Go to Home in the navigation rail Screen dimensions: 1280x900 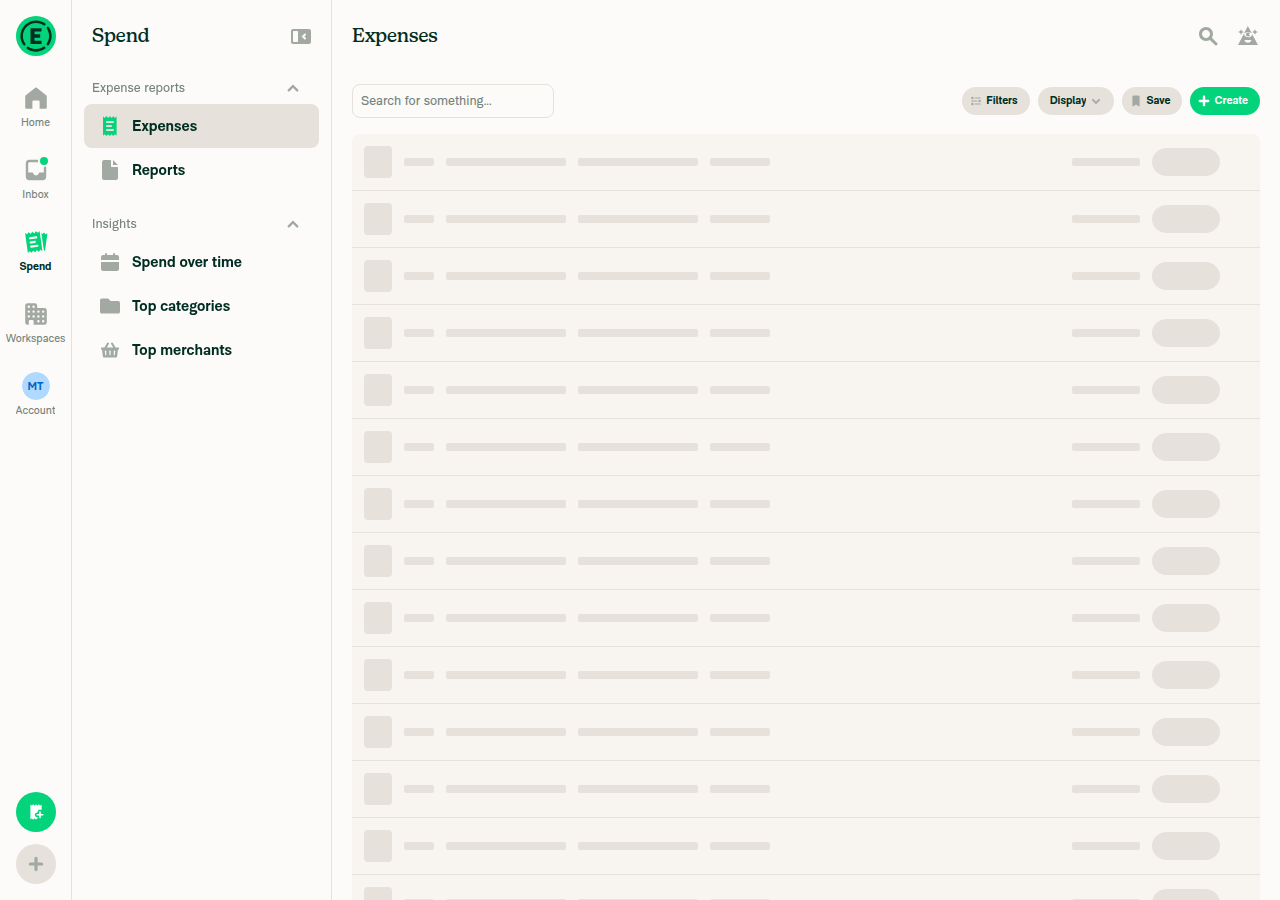point(36,108)
